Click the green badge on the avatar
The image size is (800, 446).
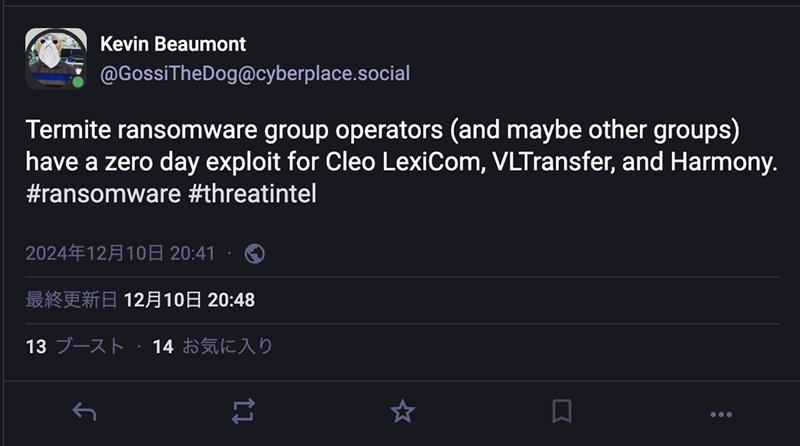(78, 81)
